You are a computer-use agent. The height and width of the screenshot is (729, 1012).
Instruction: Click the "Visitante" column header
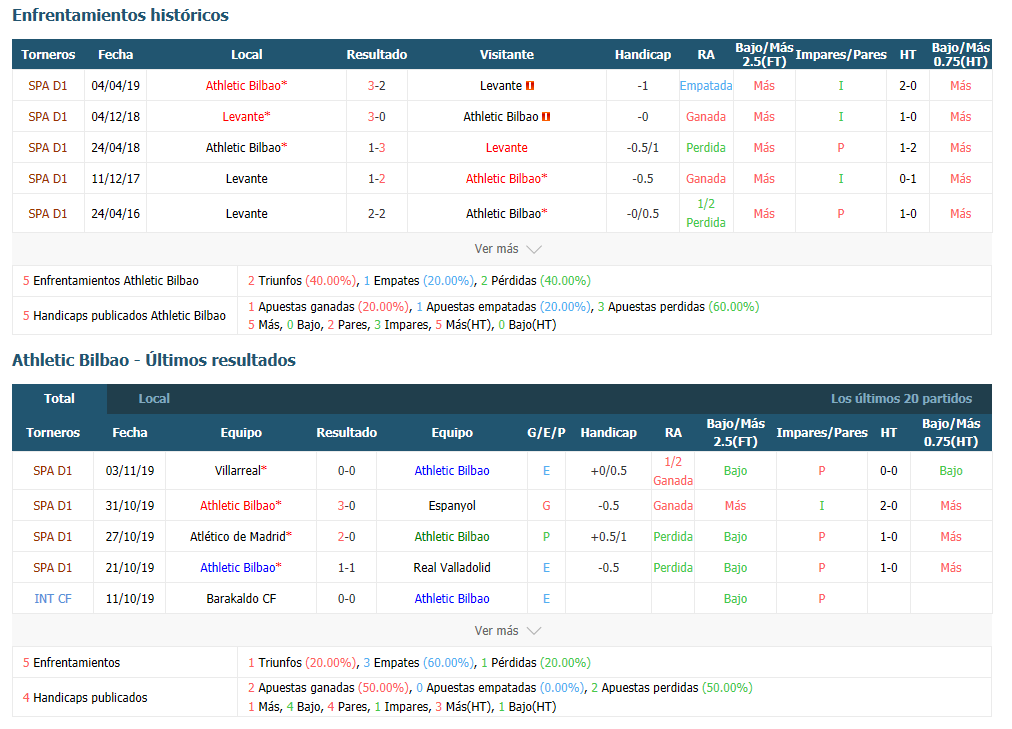(x=507, y=55)
